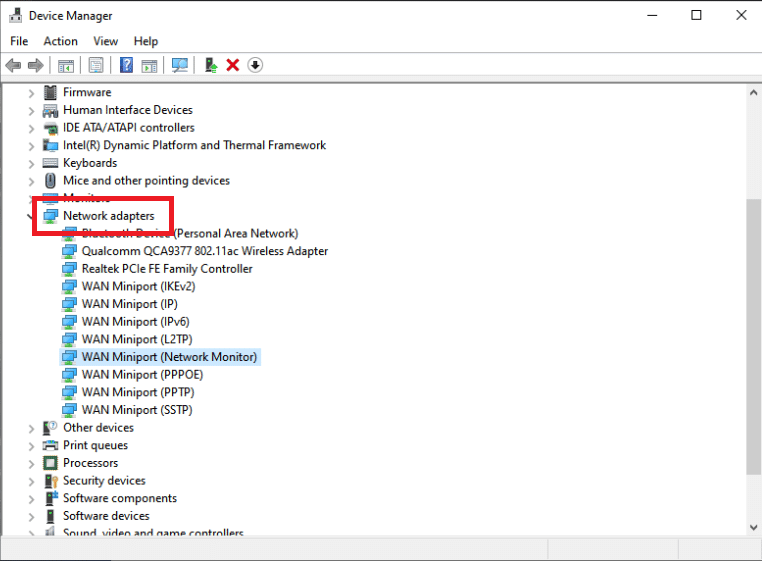Click the Software components puzzle icon
Viewport: 762px width, 561px height.
(51, 498)
